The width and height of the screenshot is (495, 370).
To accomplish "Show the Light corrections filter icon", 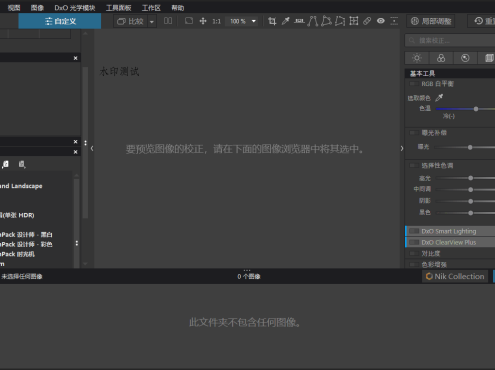I will (x=417, y=58).
